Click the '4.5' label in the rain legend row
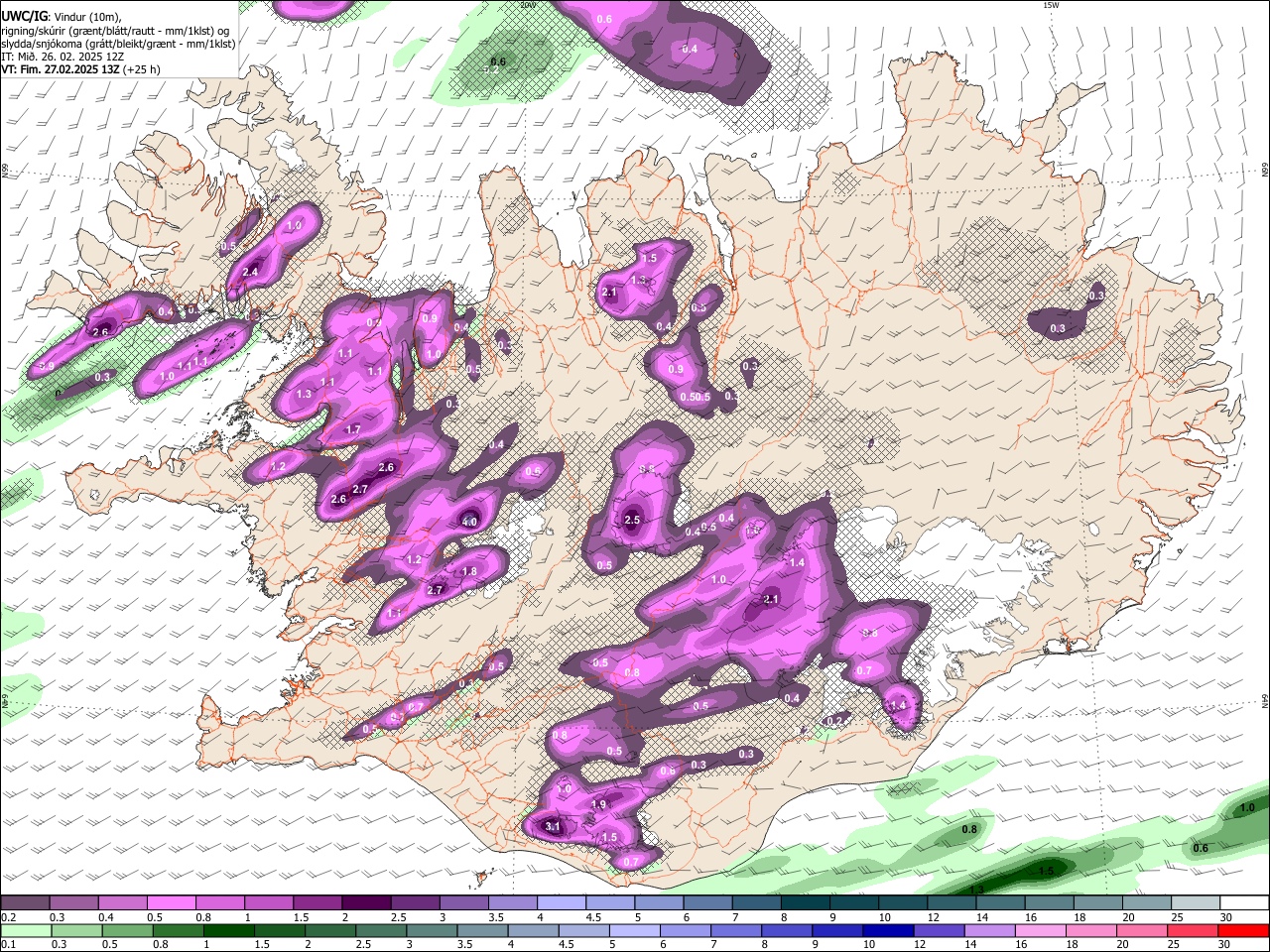 [x=566, y=945]
